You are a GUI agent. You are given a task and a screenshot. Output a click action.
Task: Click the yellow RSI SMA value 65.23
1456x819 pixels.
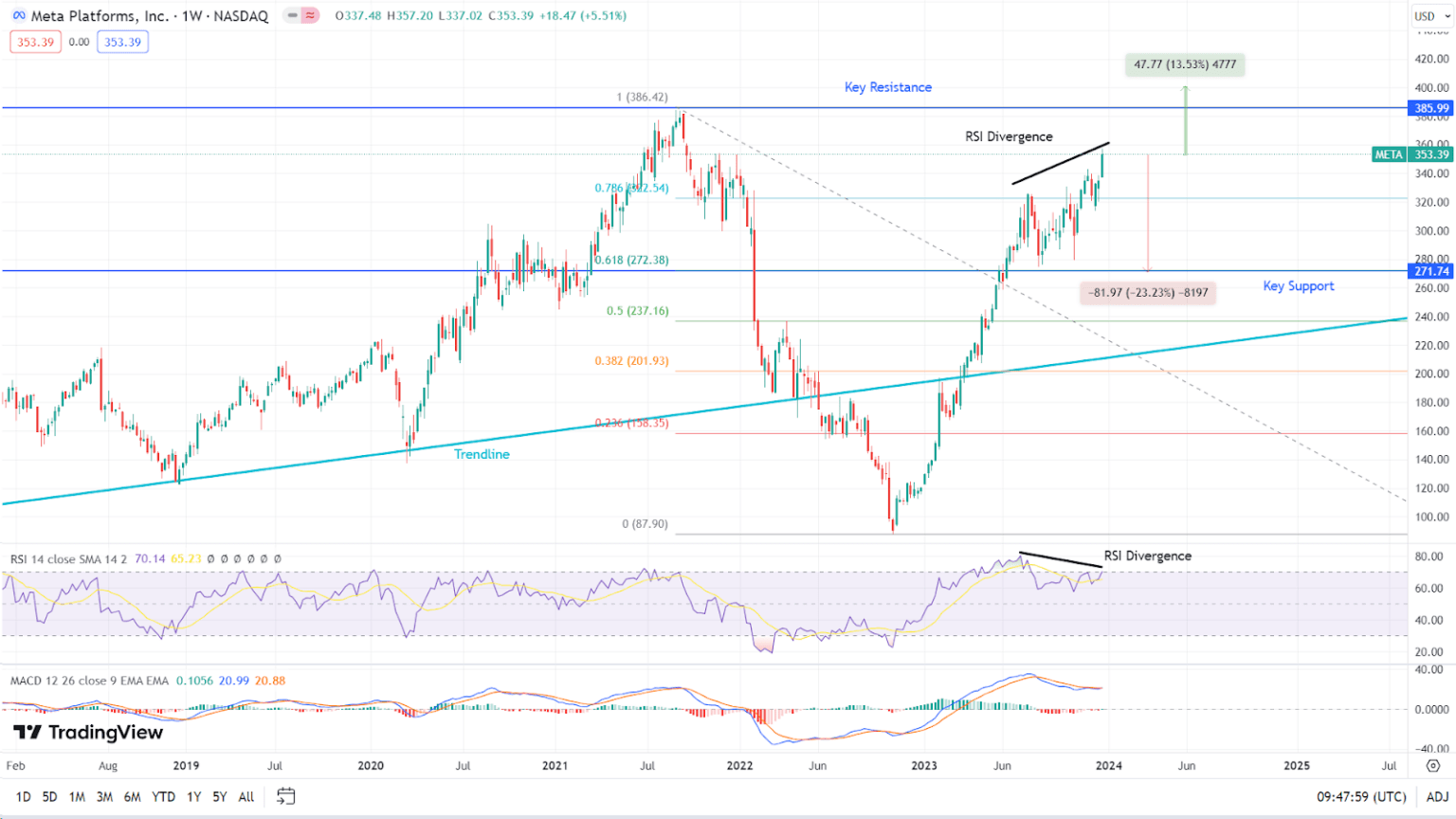187,559
